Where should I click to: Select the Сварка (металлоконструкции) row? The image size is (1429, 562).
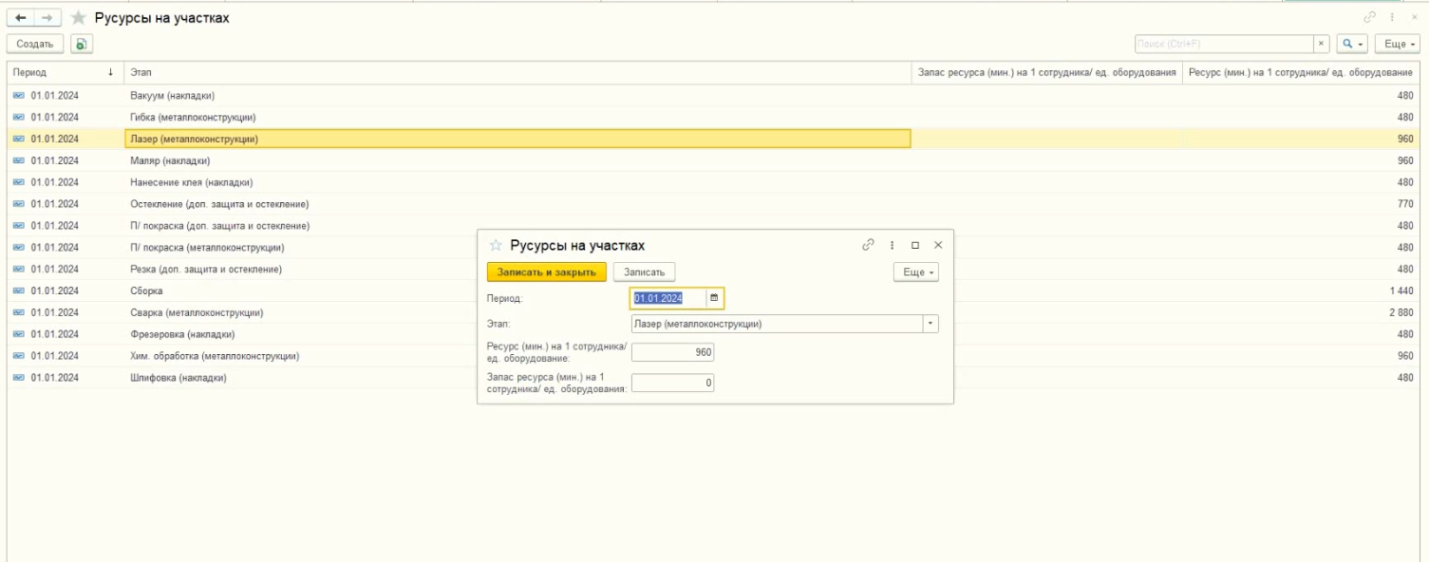pos(196,313)
